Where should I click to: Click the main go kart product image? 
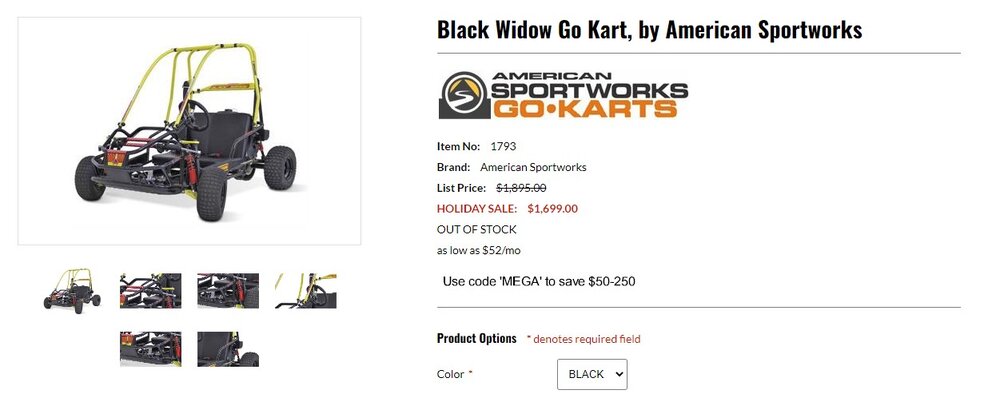coord(189,130)
